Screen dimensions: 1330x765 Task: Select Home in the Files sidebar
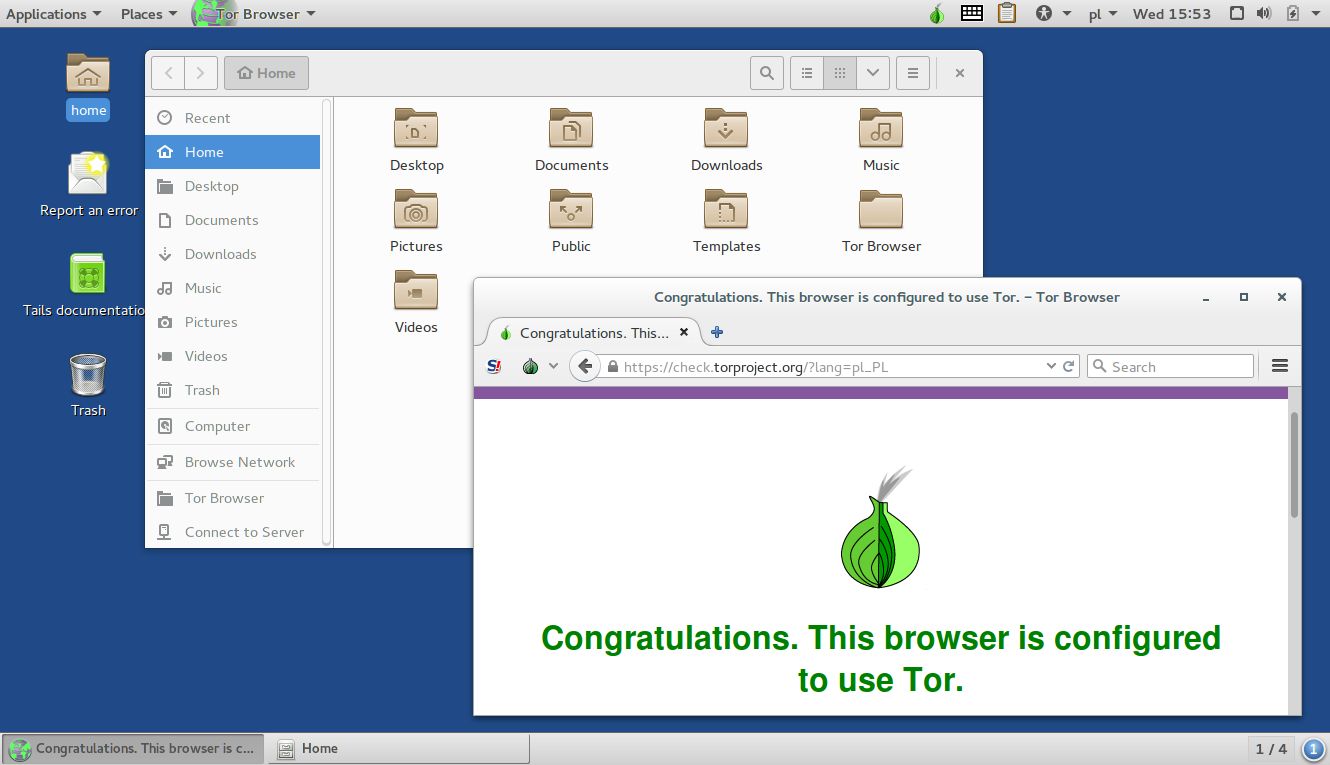pos(233,152)
